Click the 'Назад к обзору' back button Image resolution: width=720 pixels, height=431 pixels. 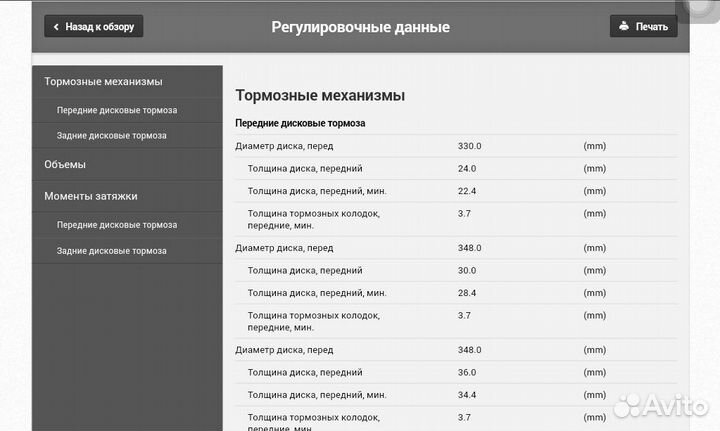pos(94,26)
